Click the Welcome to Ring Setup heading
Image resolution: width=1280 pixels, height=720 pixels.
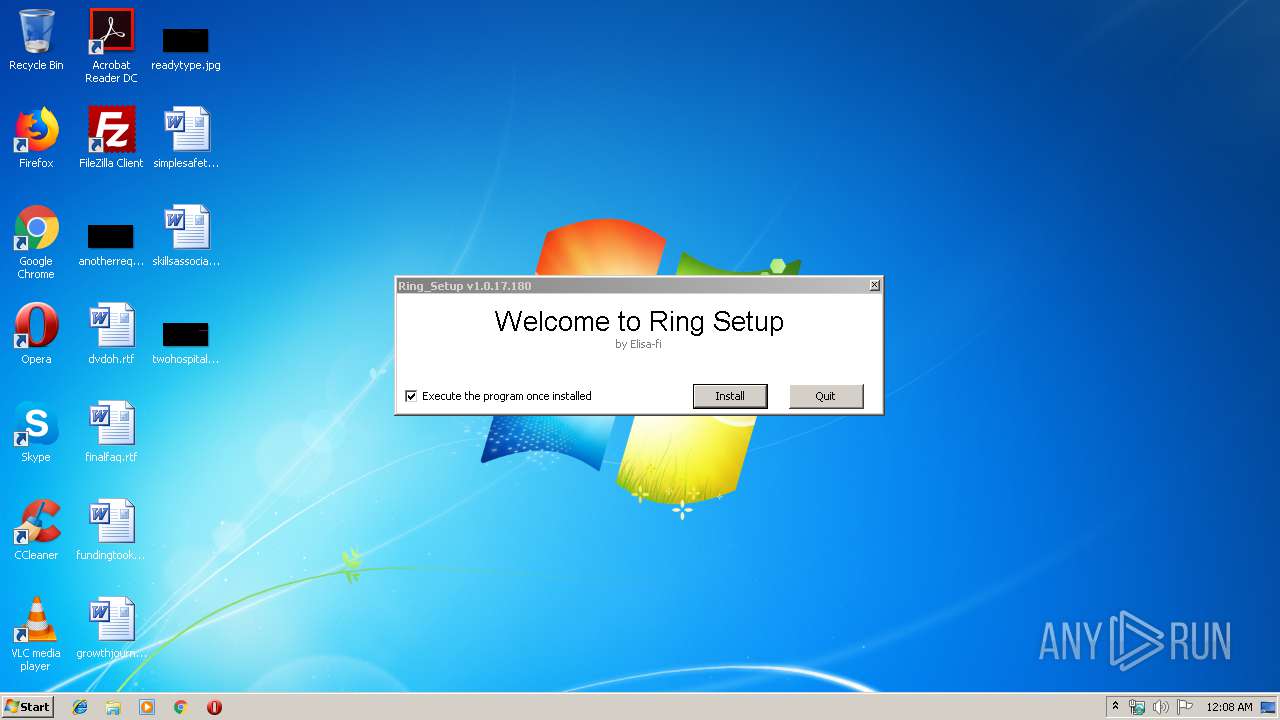click(639, 321)
